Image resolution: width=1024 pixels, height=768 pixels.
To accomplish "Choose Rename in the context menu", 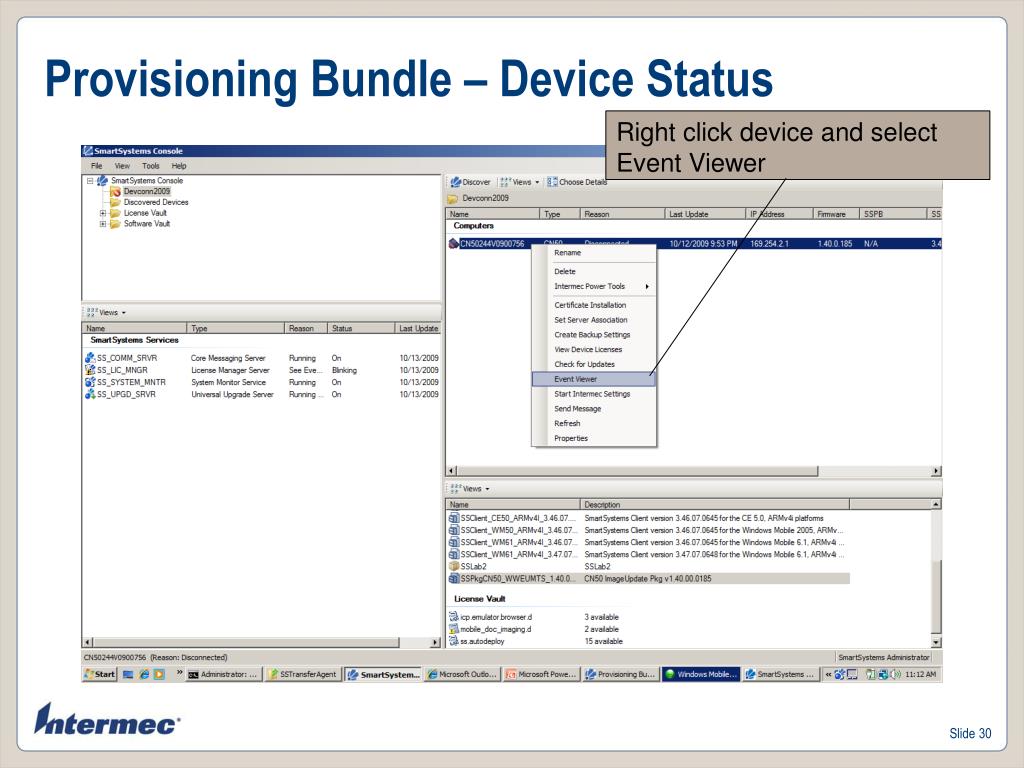I will point(568,253).
